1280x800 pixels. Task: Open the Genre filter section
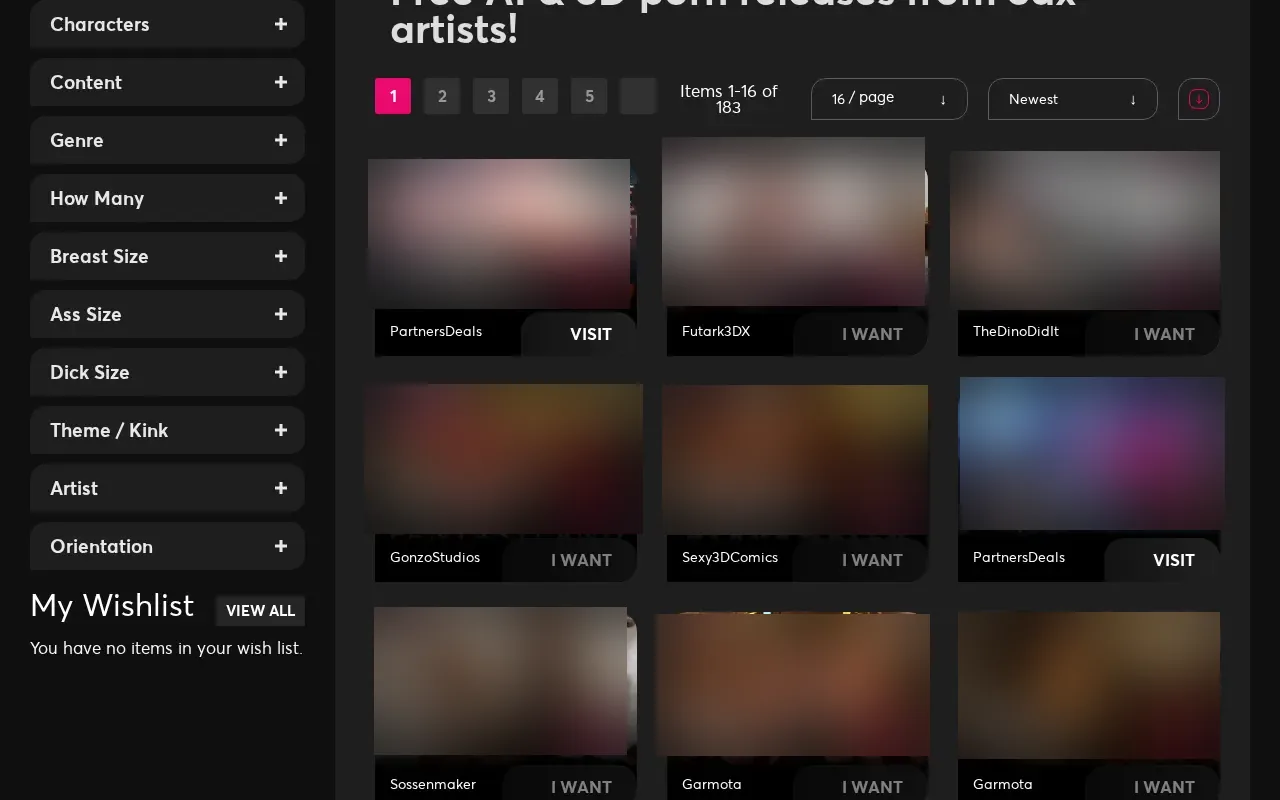click(167, 140)
